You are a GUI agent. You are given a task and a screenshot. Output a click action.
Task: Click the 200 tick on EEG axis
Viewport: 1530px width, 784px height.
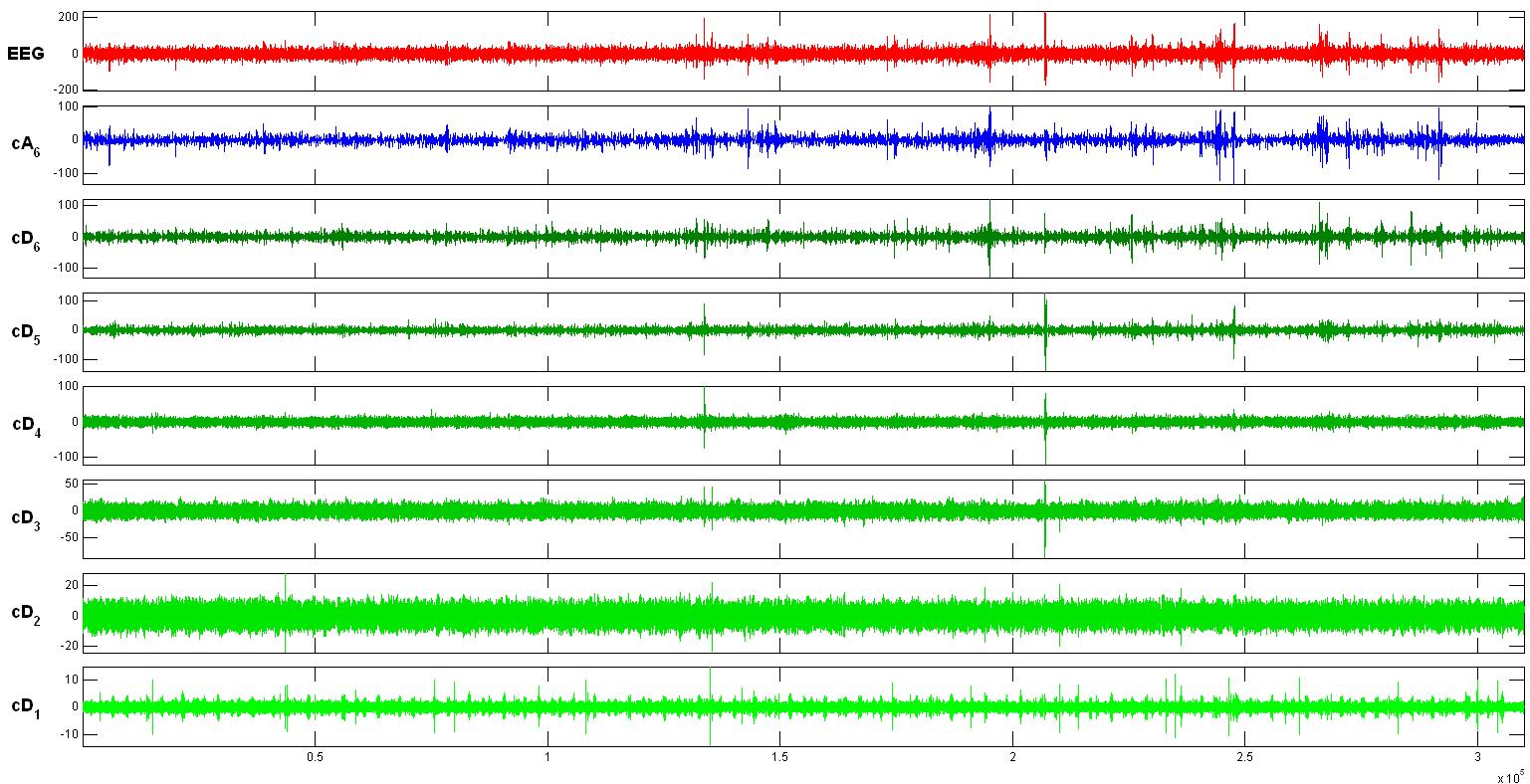(69, 17)
